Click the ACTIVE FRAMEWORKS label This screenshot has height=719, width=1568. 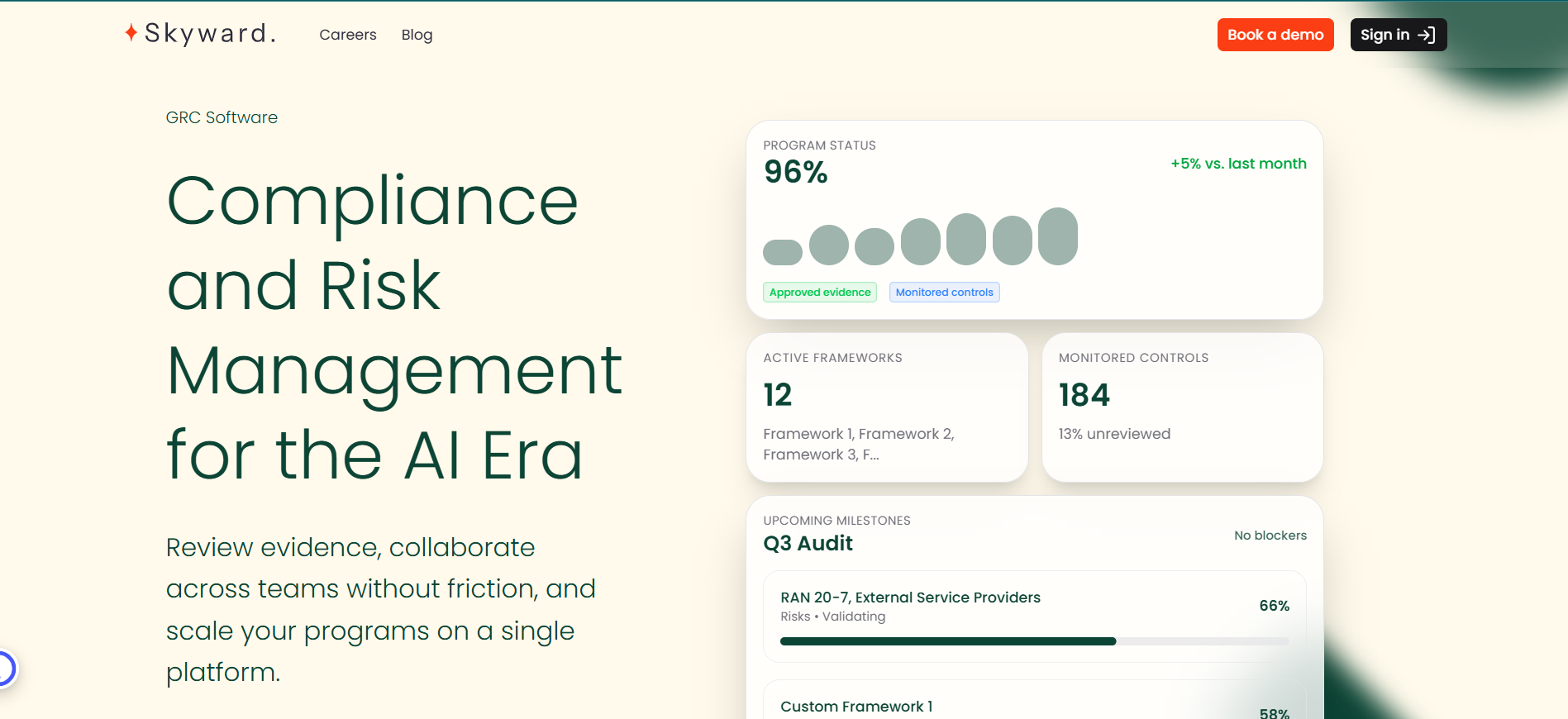point(832,358)
